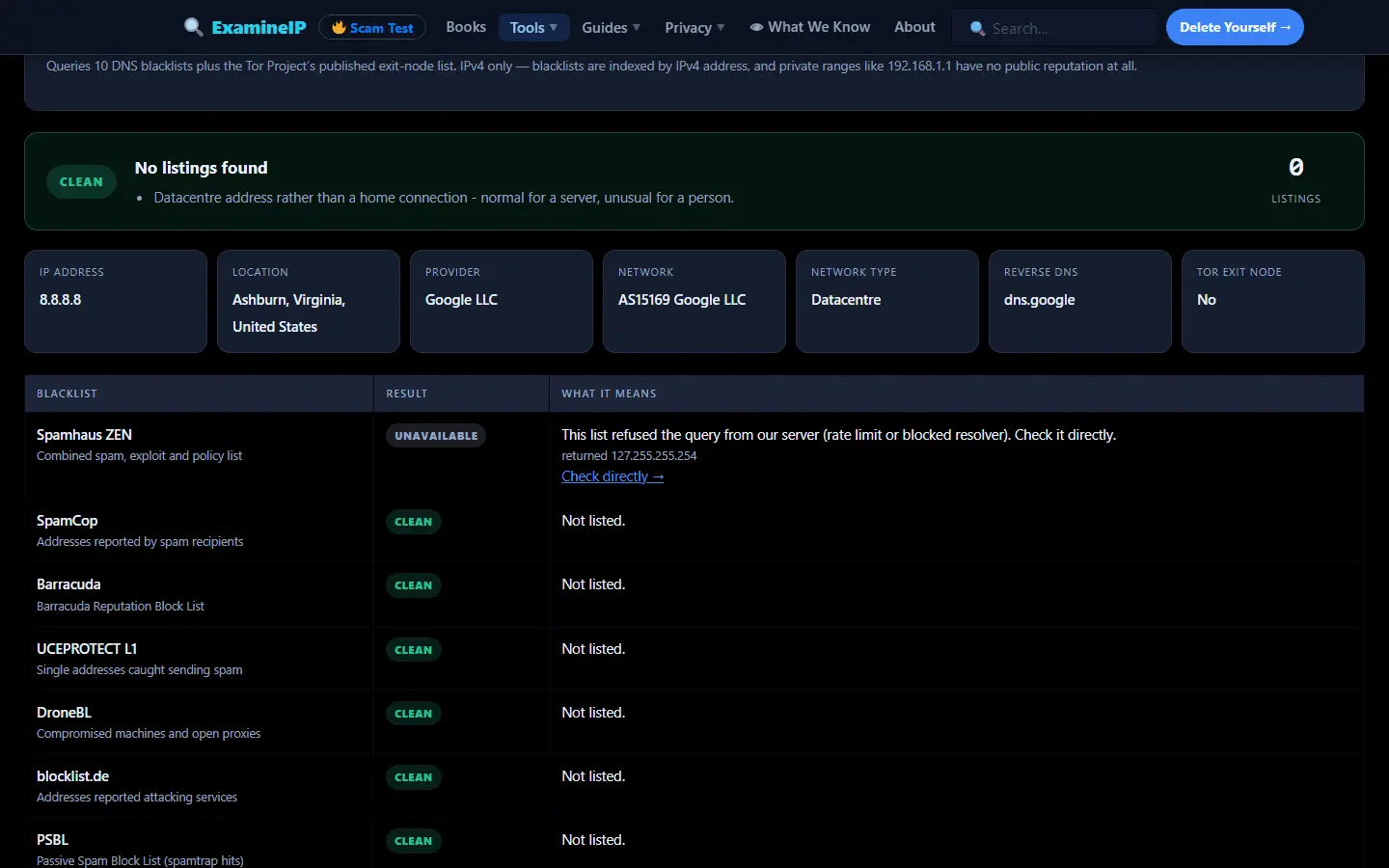Click the Scam Test pill button
This screenshot has height=868, width=1389.
coord(372,27)
